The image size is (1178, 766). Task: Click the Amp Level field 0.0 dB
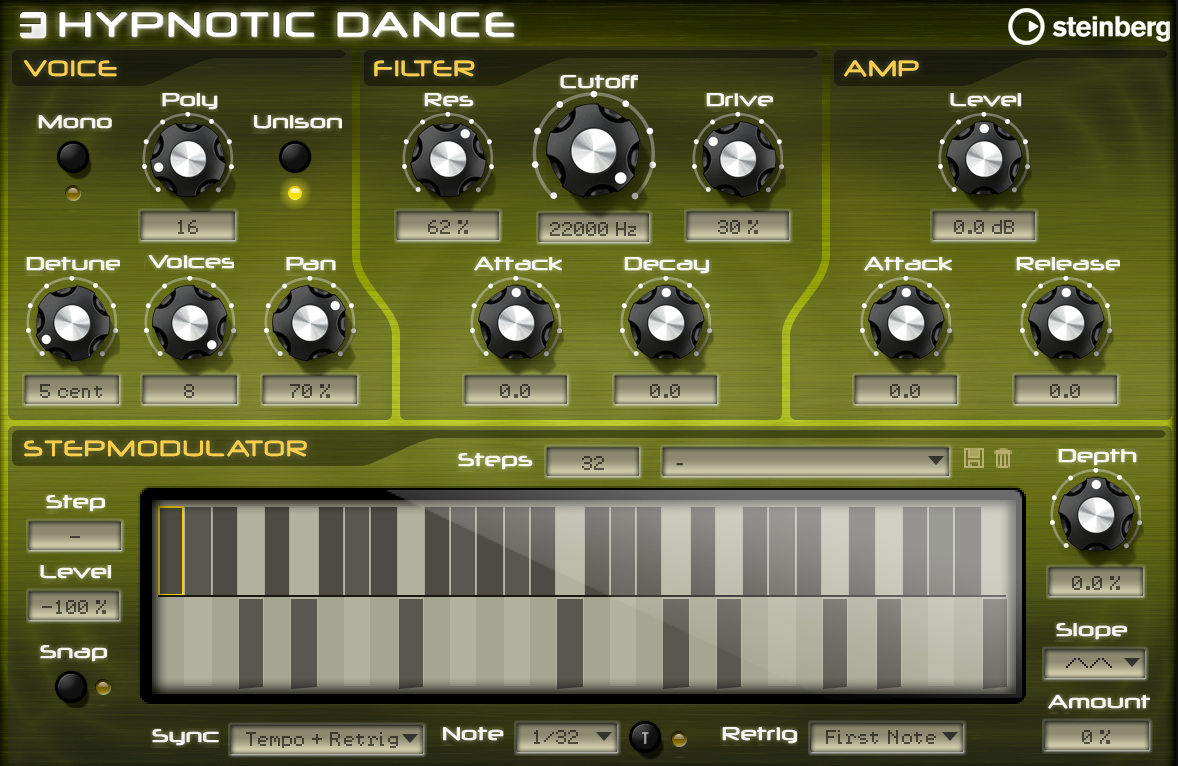coord(984,226)
